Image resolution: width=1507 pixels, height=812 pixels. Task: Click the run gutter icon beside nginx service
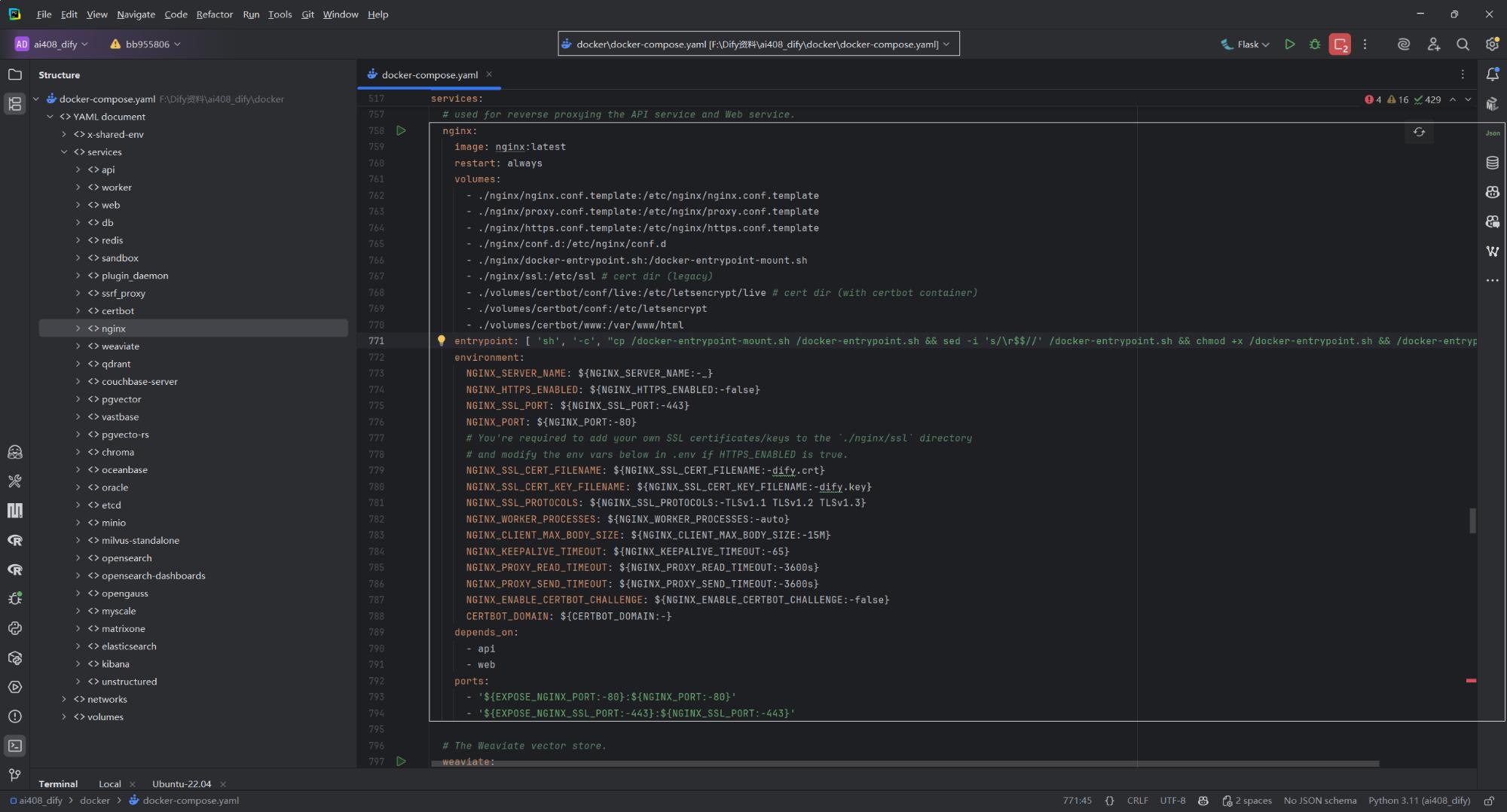pos(401,131)
